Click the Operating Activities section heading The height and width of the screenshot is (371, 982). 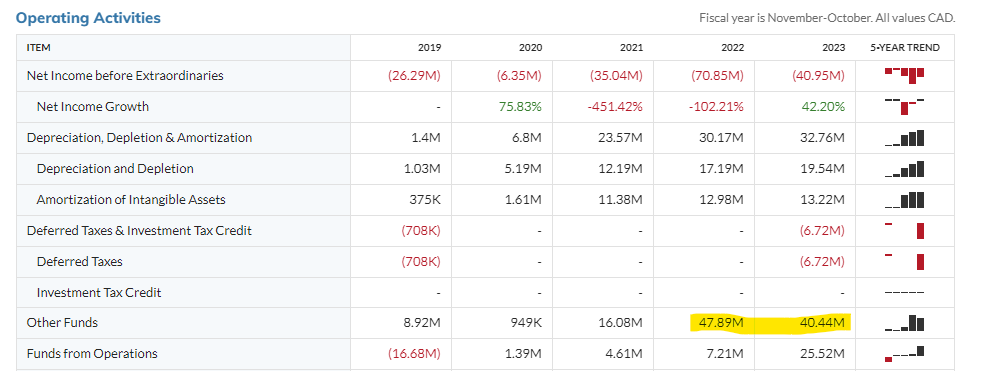88,18
